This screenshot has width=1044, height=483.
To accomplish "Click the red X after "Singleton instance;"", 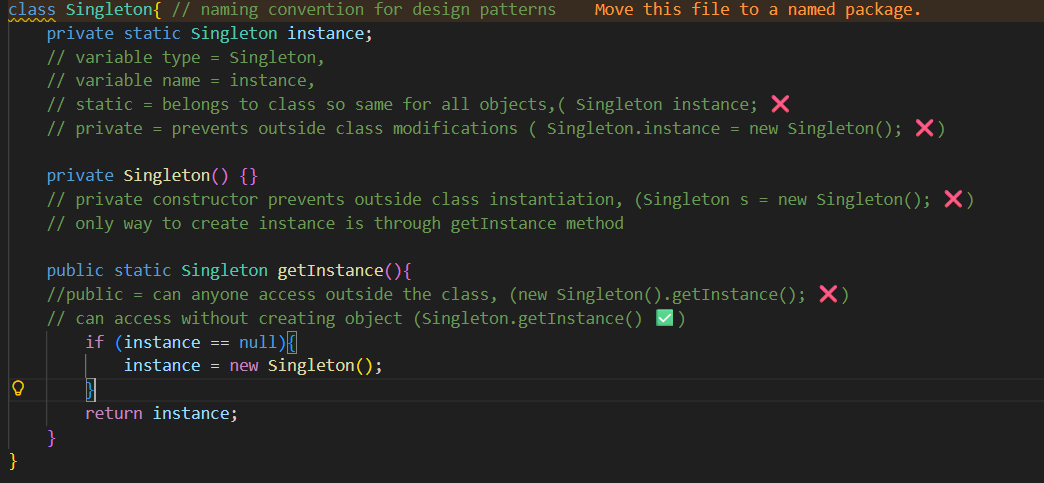I will coord(780,104).
